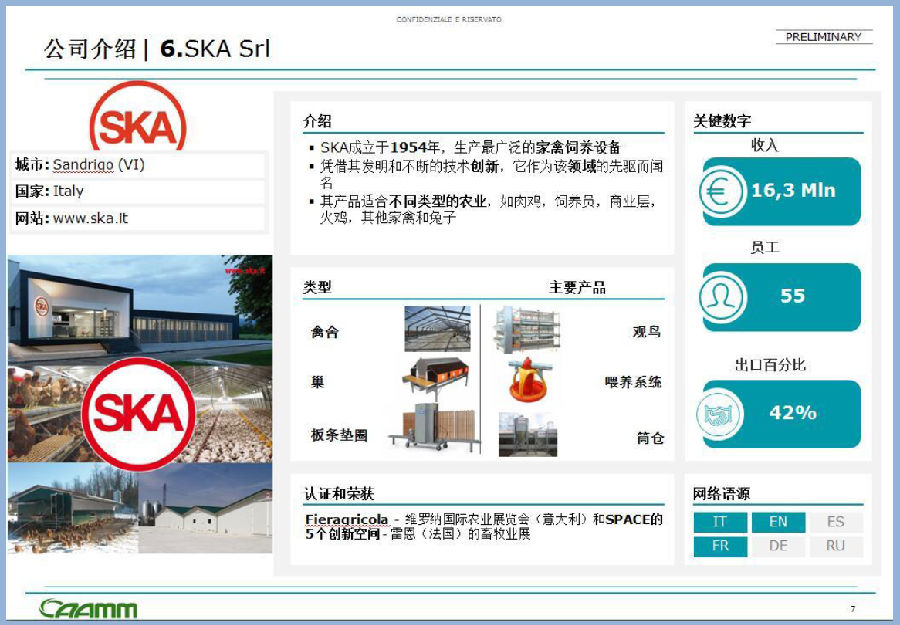Select the EN language tag

pos(778,522)
